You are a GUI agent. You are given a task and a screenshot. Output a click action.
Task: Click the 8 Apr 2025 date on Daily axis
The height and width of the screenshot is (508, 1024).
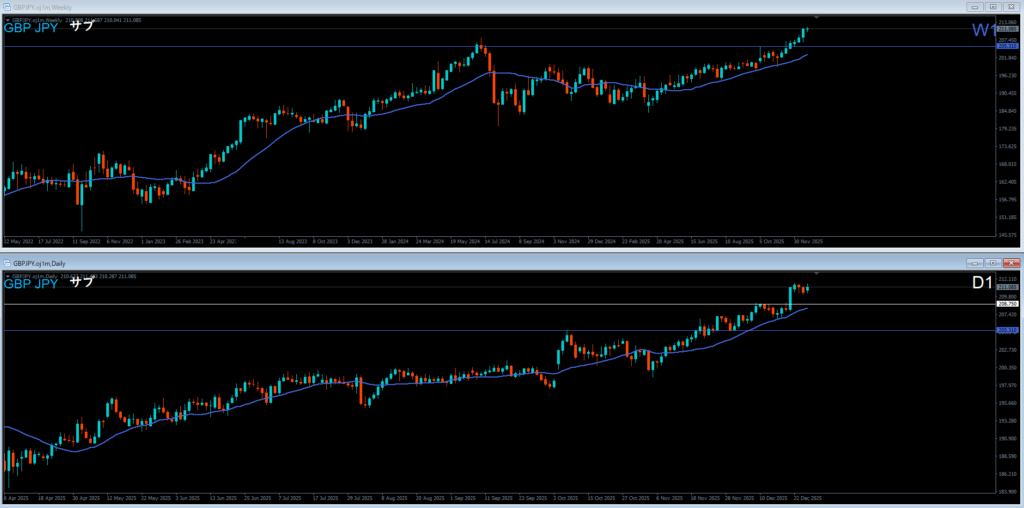pyautogui.click(x=16, y=498)
